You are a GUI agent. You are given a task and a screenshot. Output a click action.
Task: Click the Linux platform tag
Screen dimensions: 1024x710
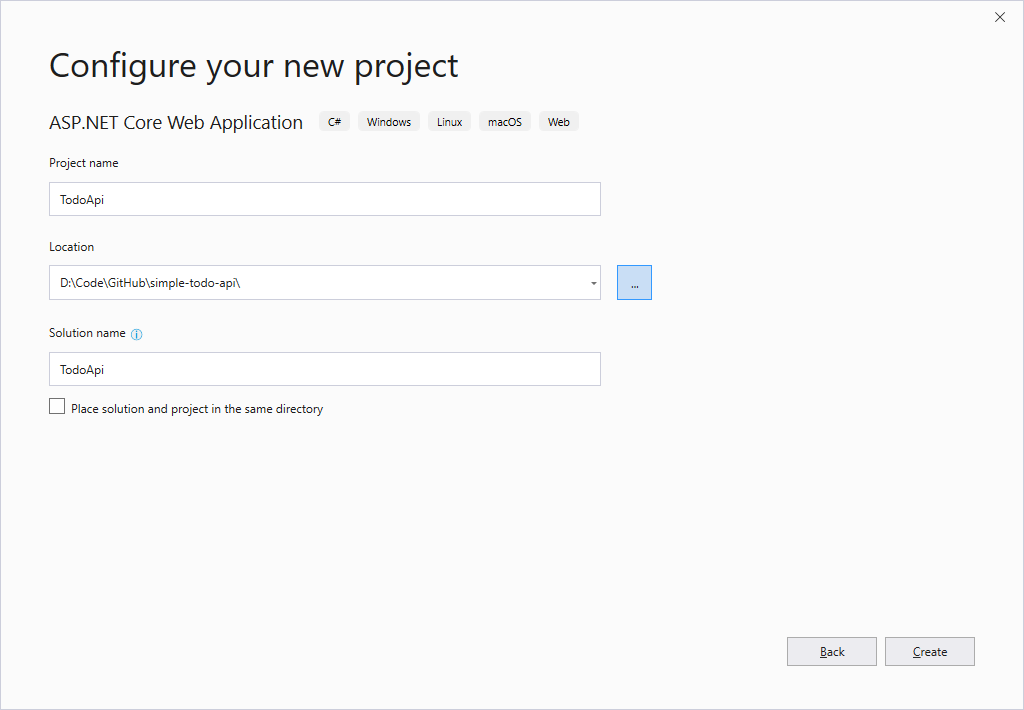(449, 122)
